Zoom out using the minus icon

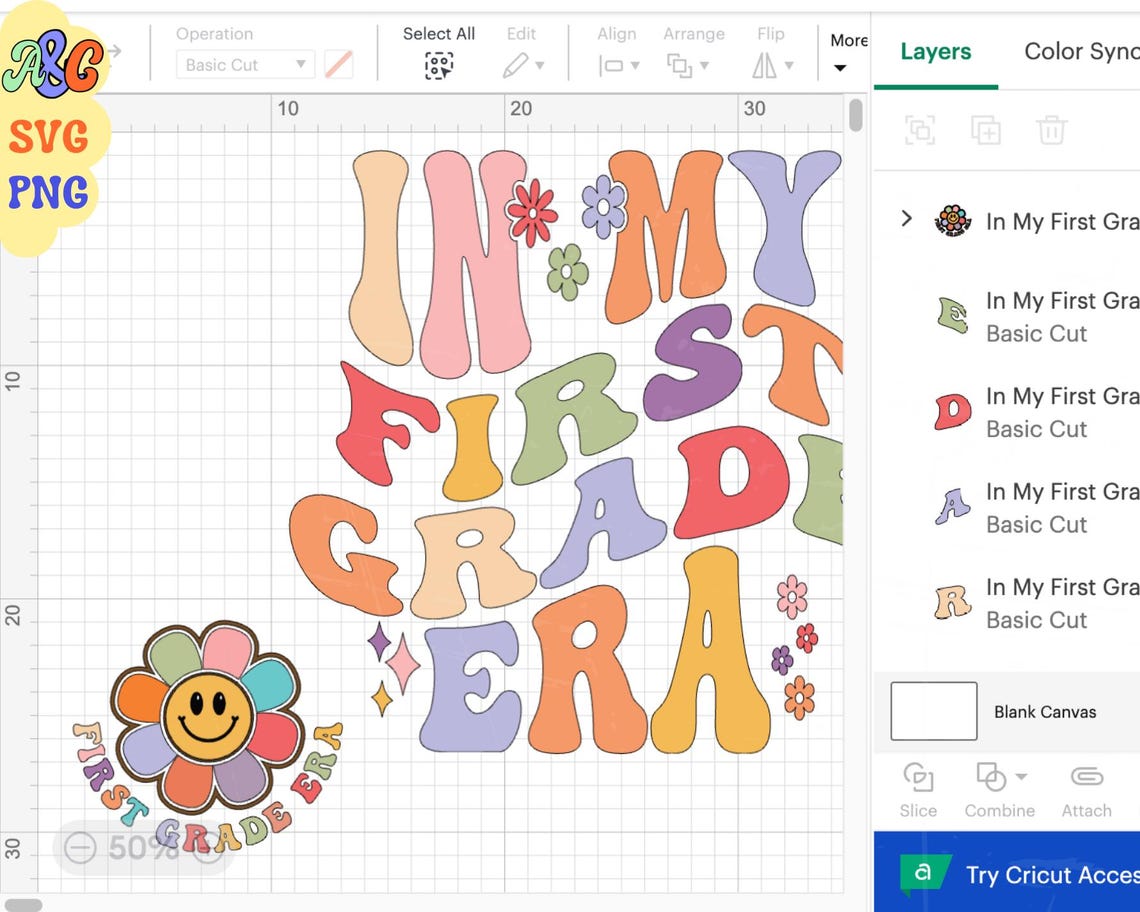point(82,848)
